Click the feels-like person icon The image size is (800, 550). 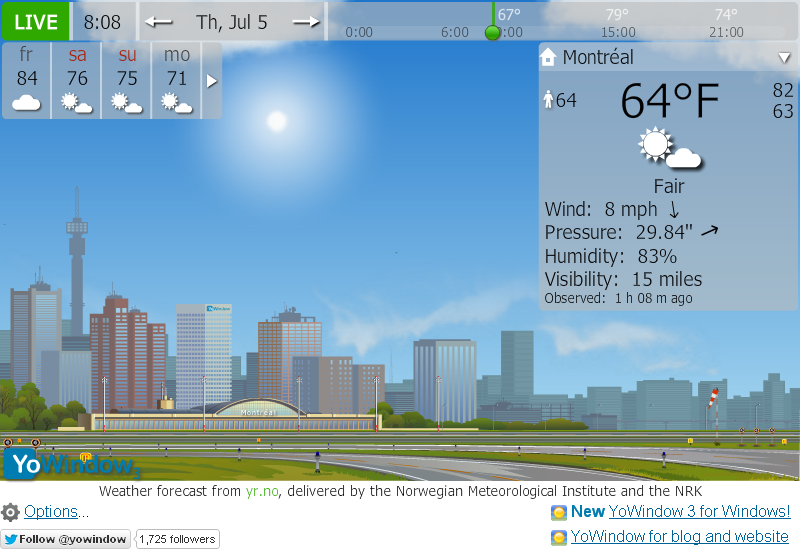click(548, 100)
